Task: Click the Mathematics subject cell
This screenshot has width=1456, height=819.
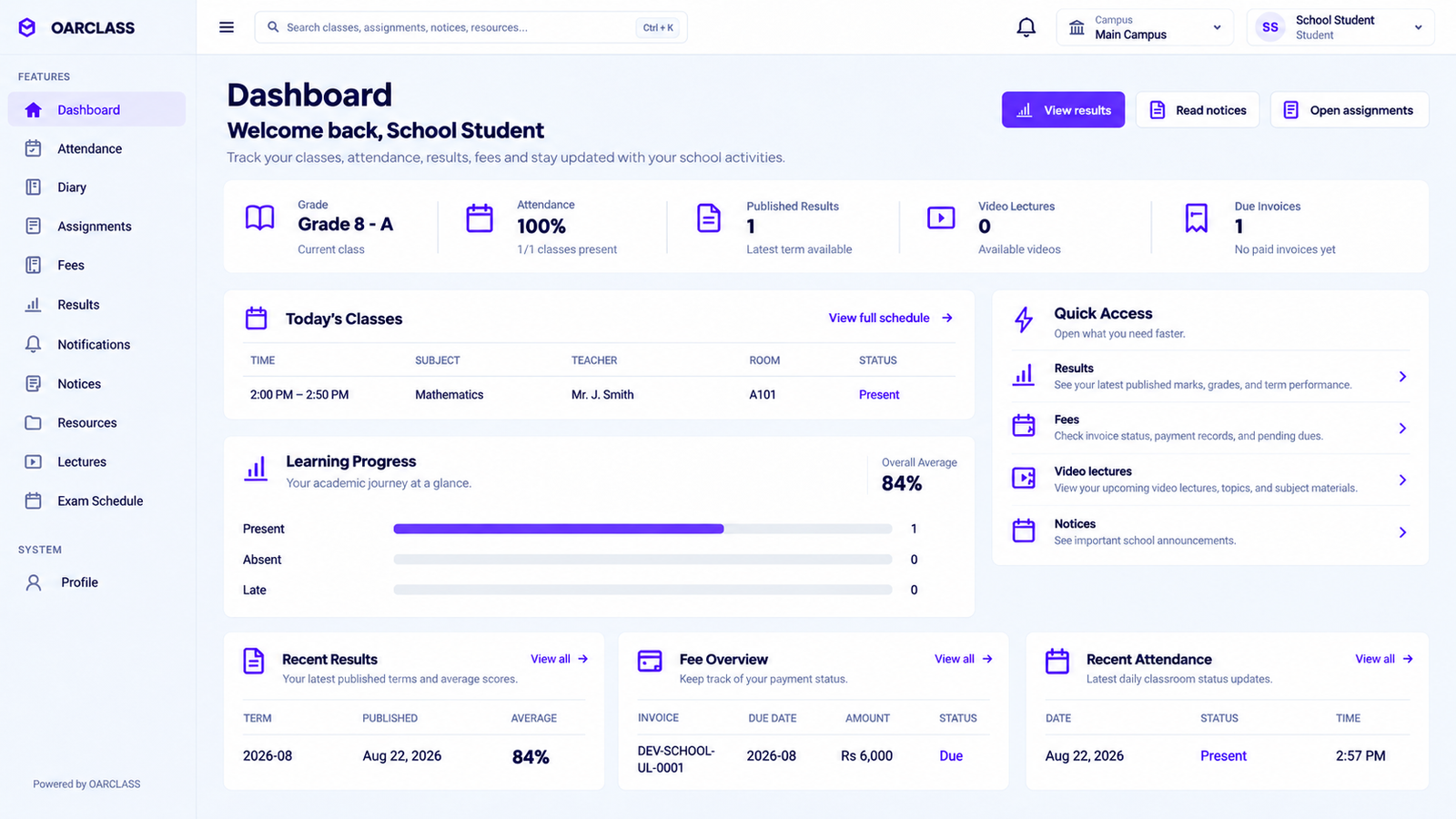Action: point(450,394)
